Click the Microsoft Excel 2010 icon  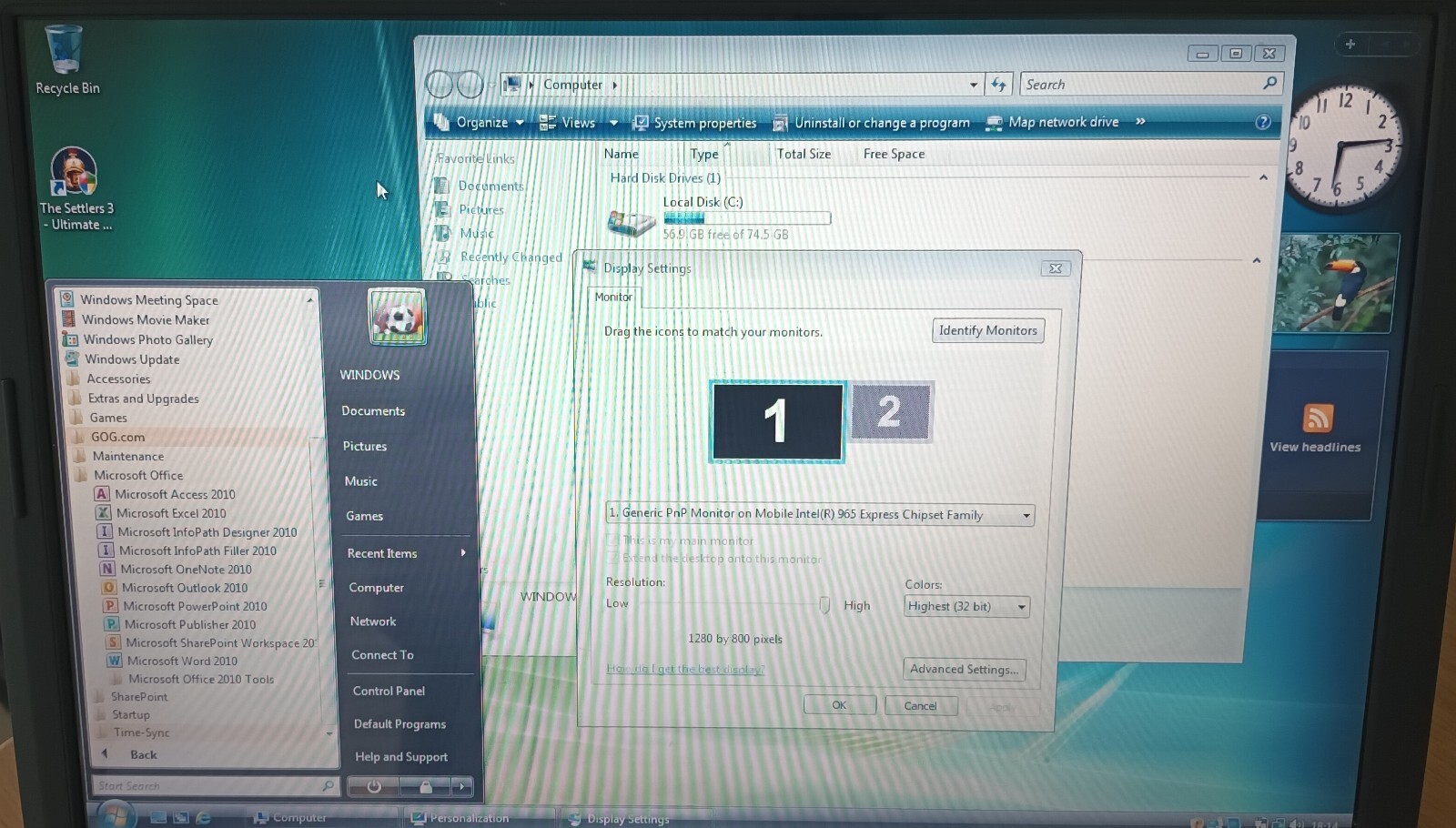click(104, 513)
